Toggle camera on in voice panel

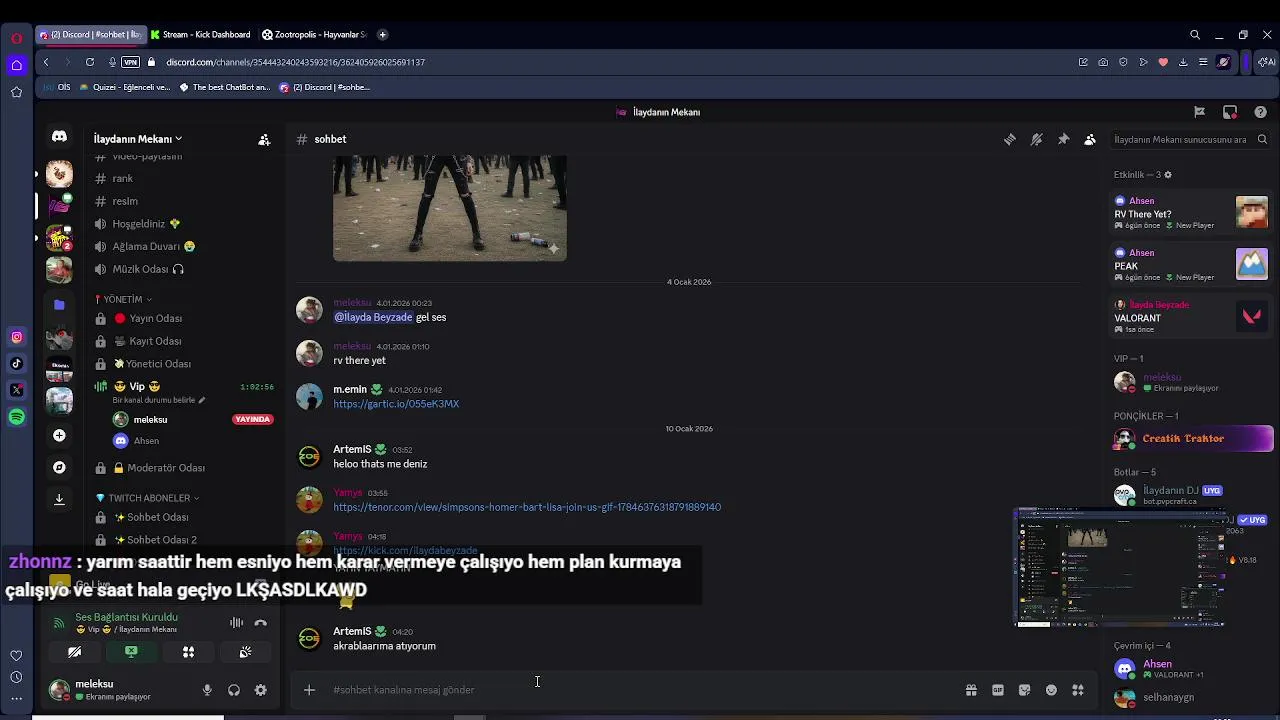(x=74, y=652)
